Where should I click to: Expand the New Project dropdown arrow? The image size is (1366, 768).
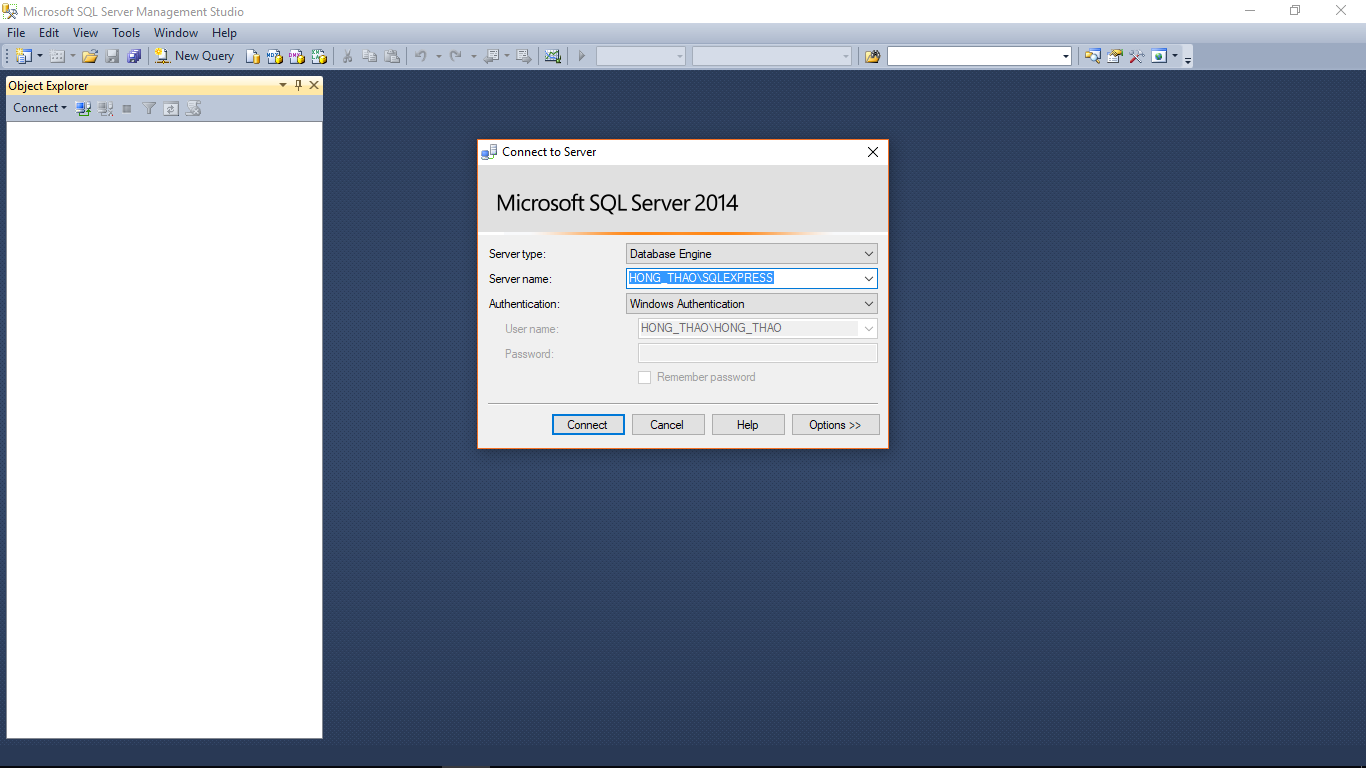tap(40, 56)
